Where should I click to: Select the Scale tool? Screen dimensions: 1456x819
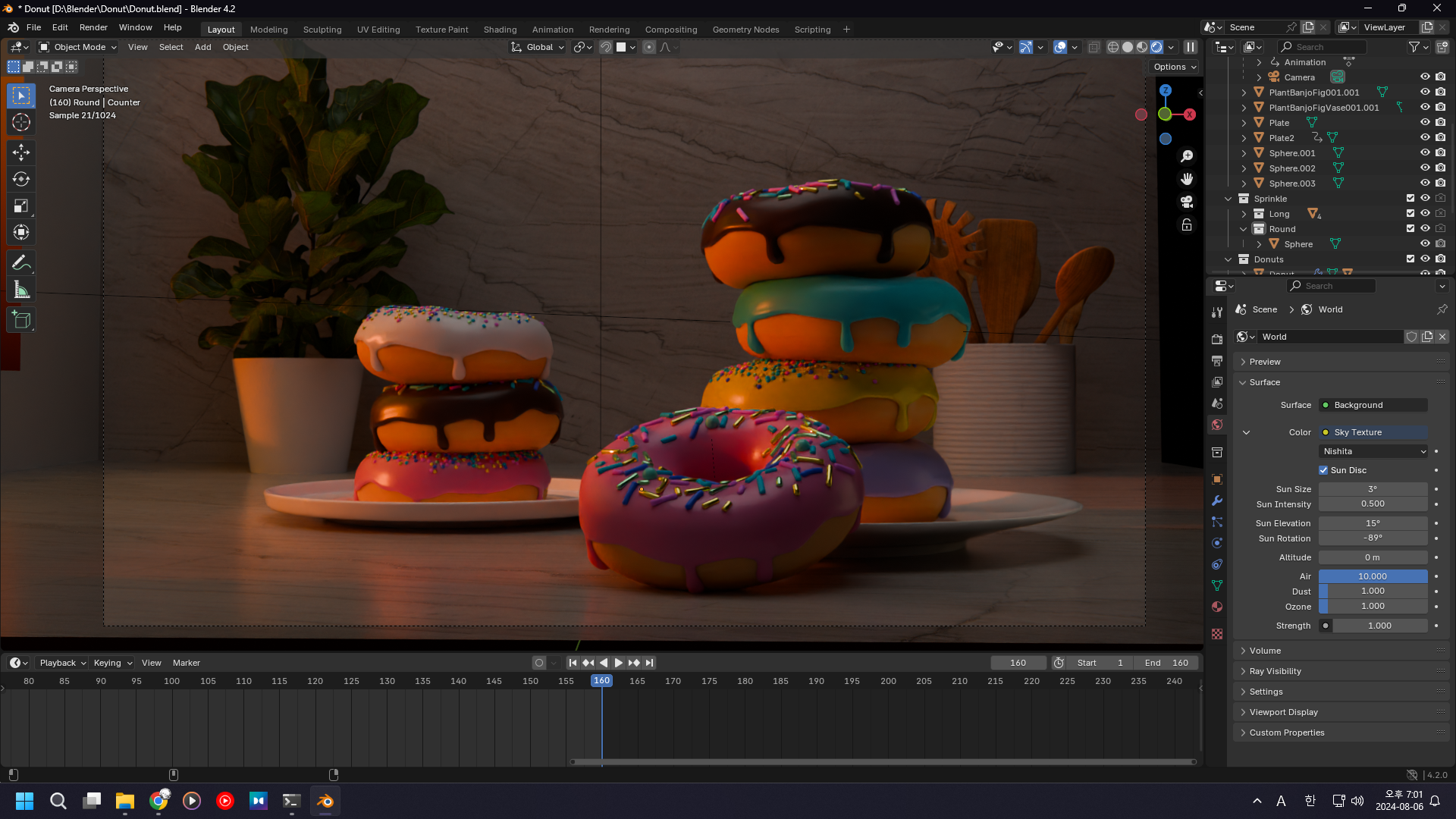[21, 206]
